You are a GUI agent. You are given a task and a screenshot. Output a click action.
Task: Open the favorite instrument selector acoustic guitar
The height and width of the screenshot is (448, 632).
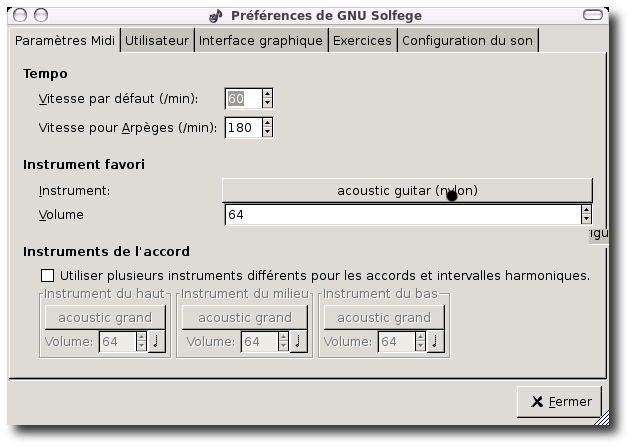tap(407, 190)
